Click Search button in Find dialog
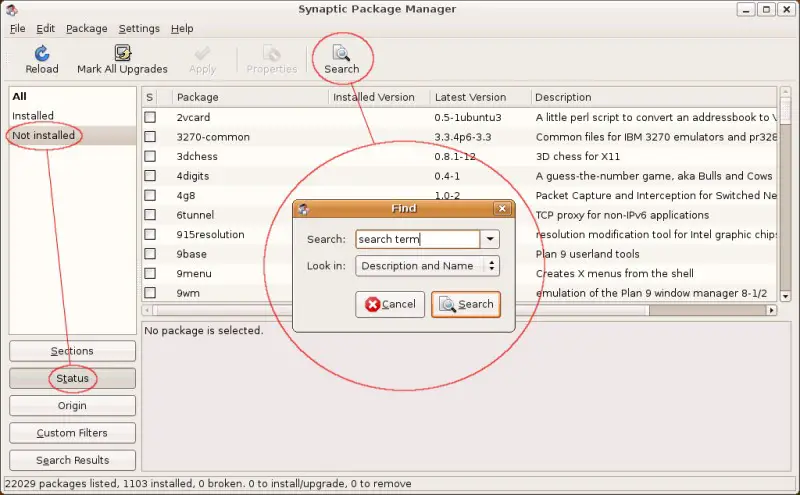This screenshot has width=800, height=495. tap(466, 304)
